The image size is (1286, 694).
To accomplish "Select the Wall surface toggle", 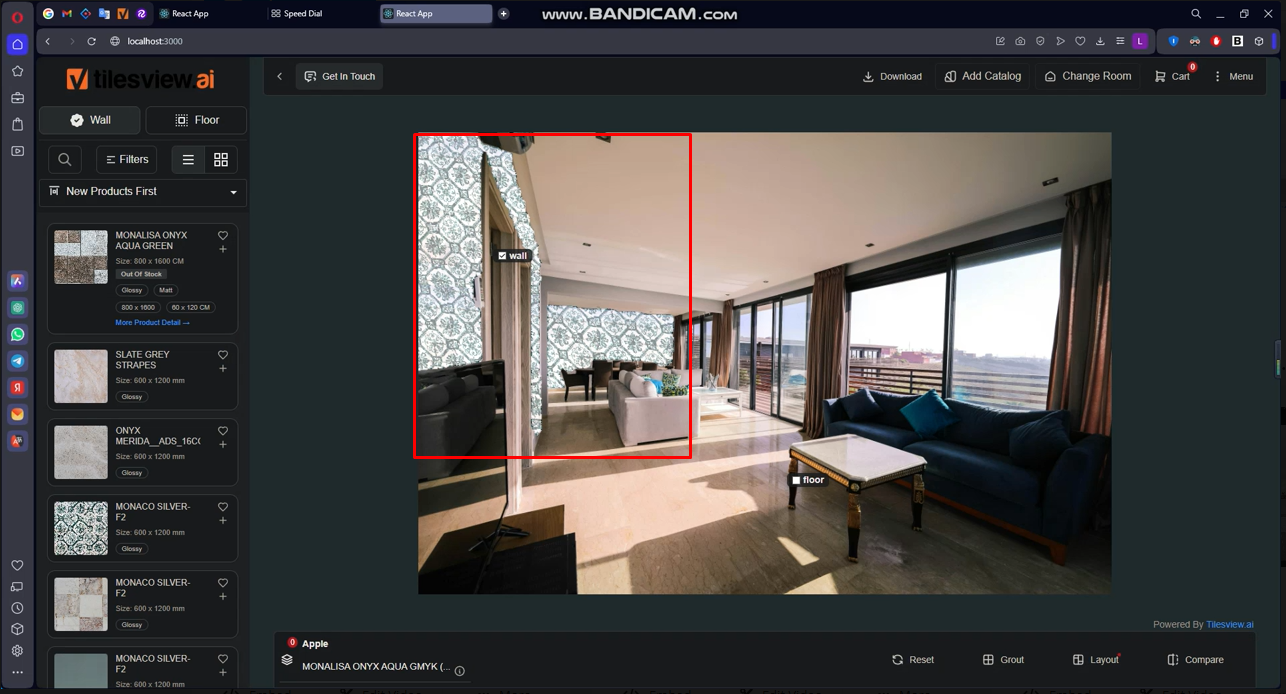I will [x=90, y=120].
